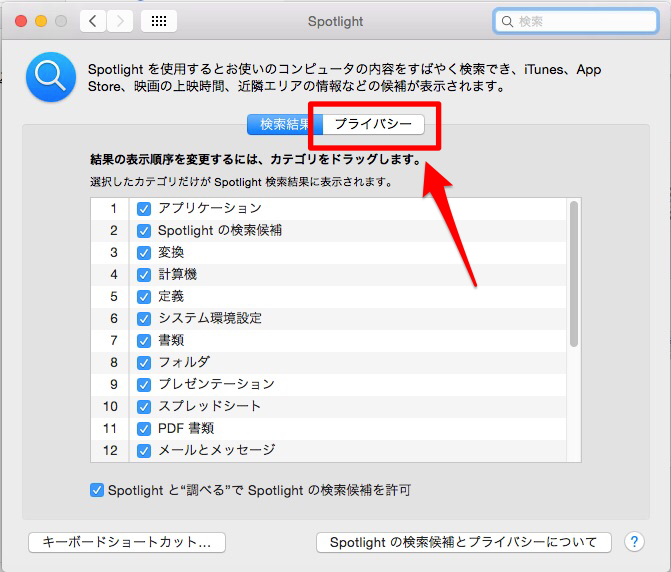Image resolution: width=671 pixels, height=572 pixels.
Task: Focus the 検索 search field
Action: pos(576,21)
